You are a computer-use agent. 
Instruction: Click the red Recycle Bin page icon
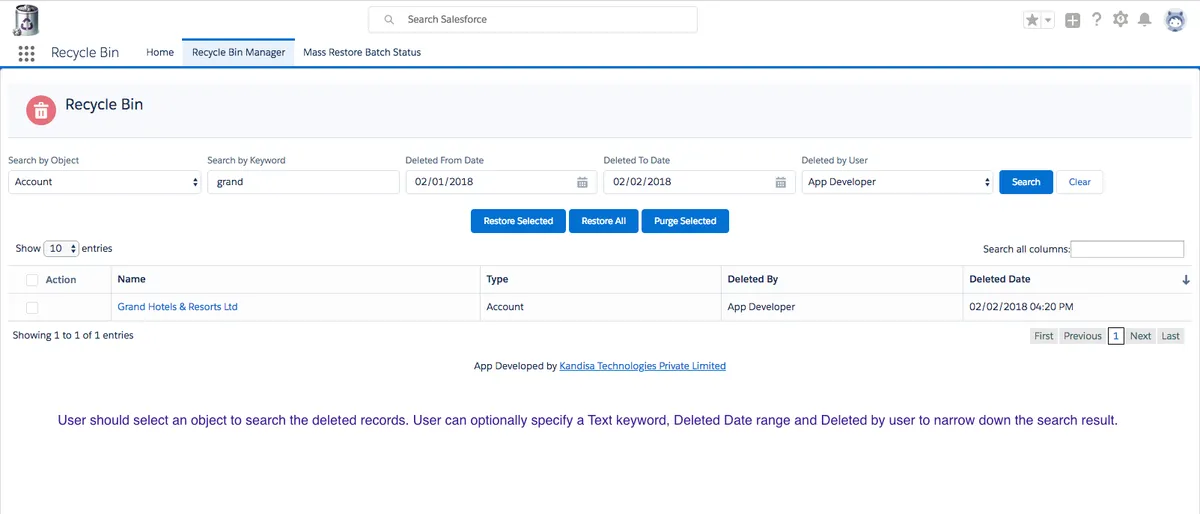click(41, 110)
